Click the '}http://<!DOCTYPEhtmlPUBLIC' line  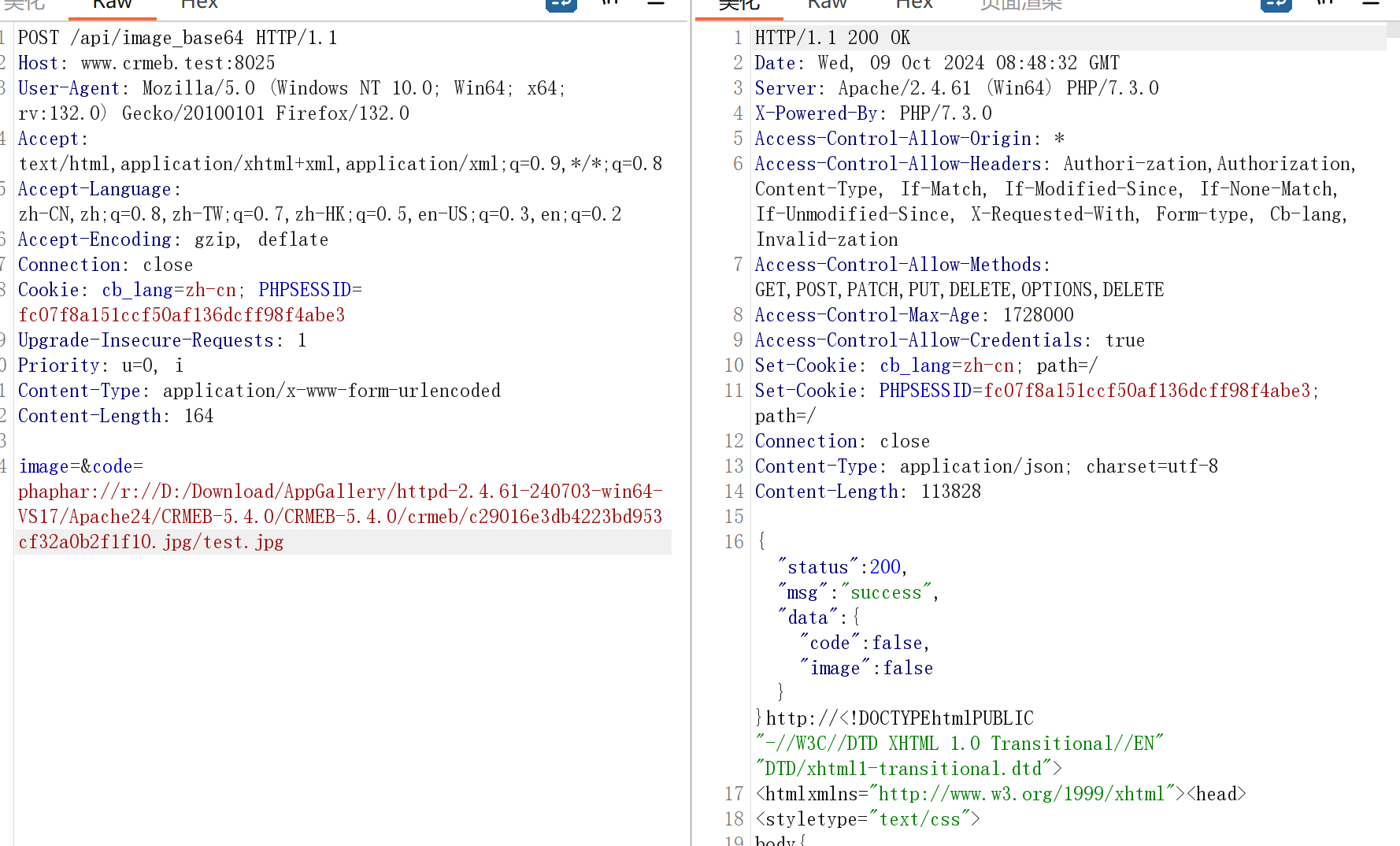(x=894, y=718)
